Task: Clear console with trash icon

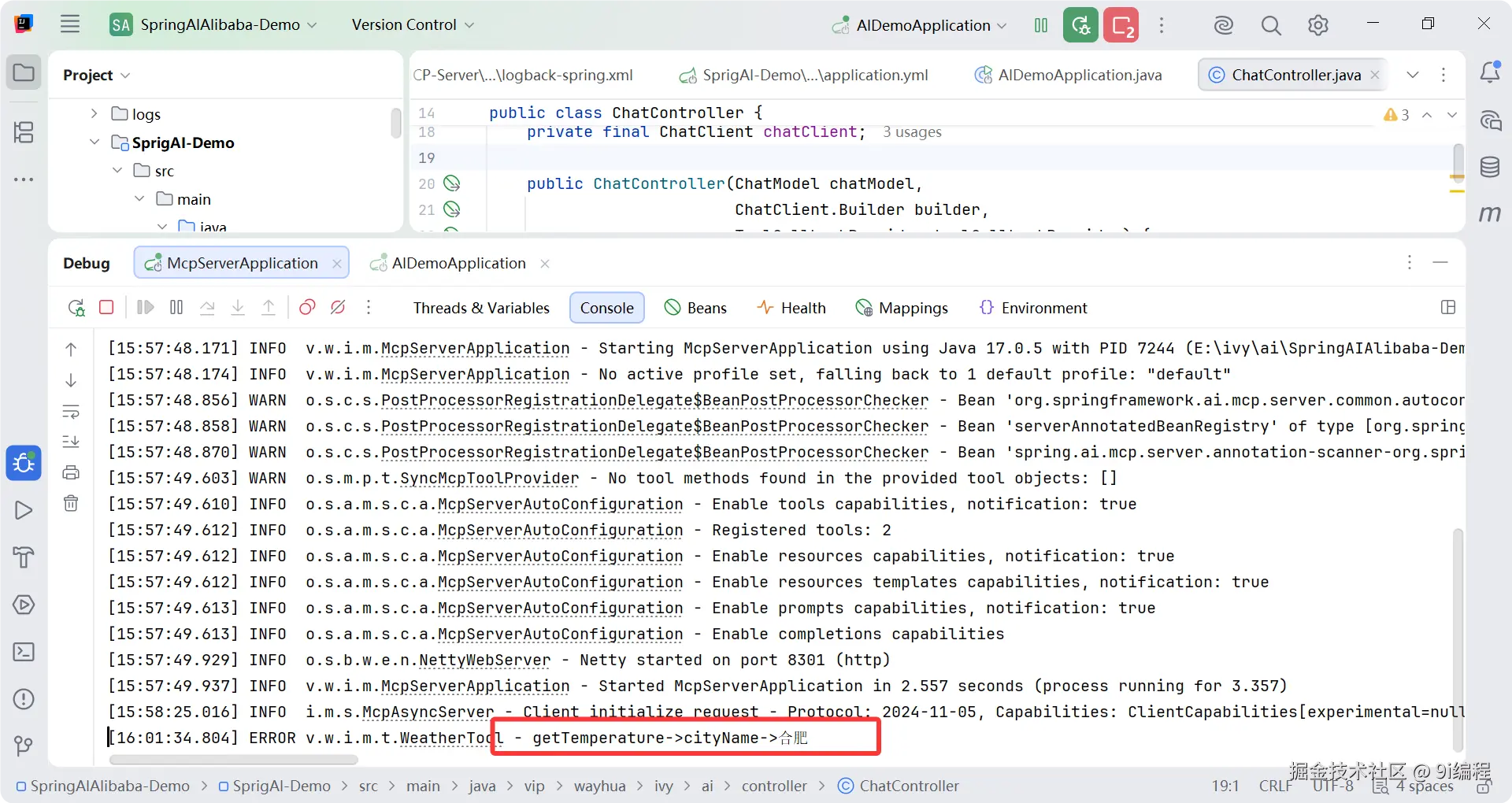Action: 71,503
